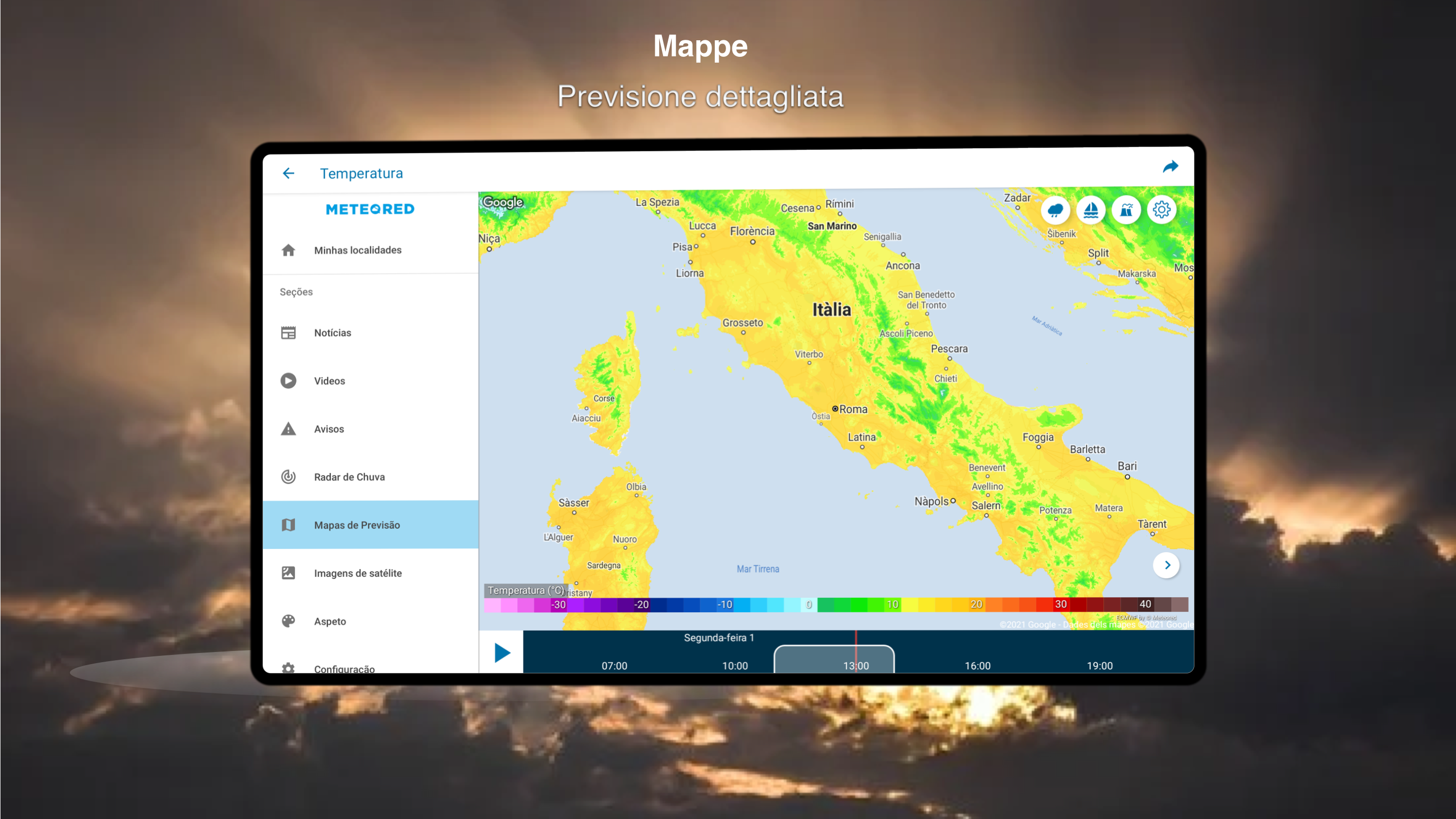Click the 30 value on temperature scale
Screen dimensions: 1456x819
(1060, 604)
